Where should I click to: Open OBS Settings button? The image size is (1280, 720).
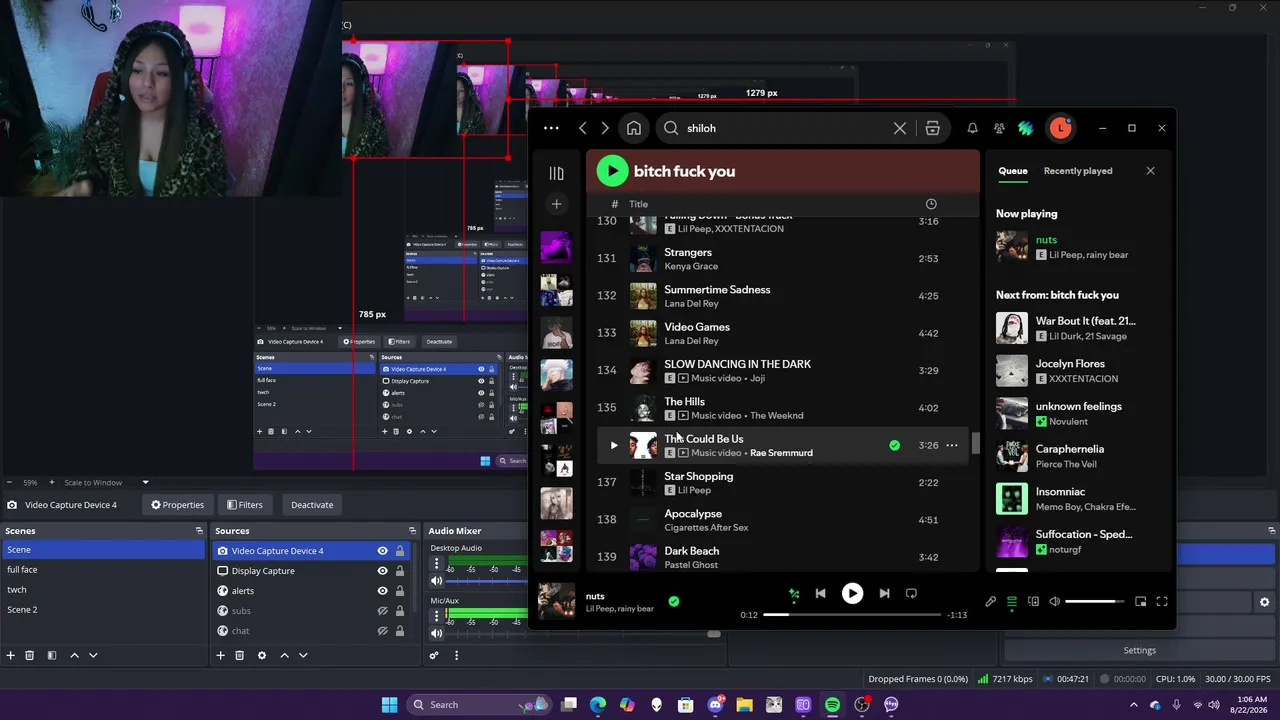pyautogui.click(x=1140, y=650)
